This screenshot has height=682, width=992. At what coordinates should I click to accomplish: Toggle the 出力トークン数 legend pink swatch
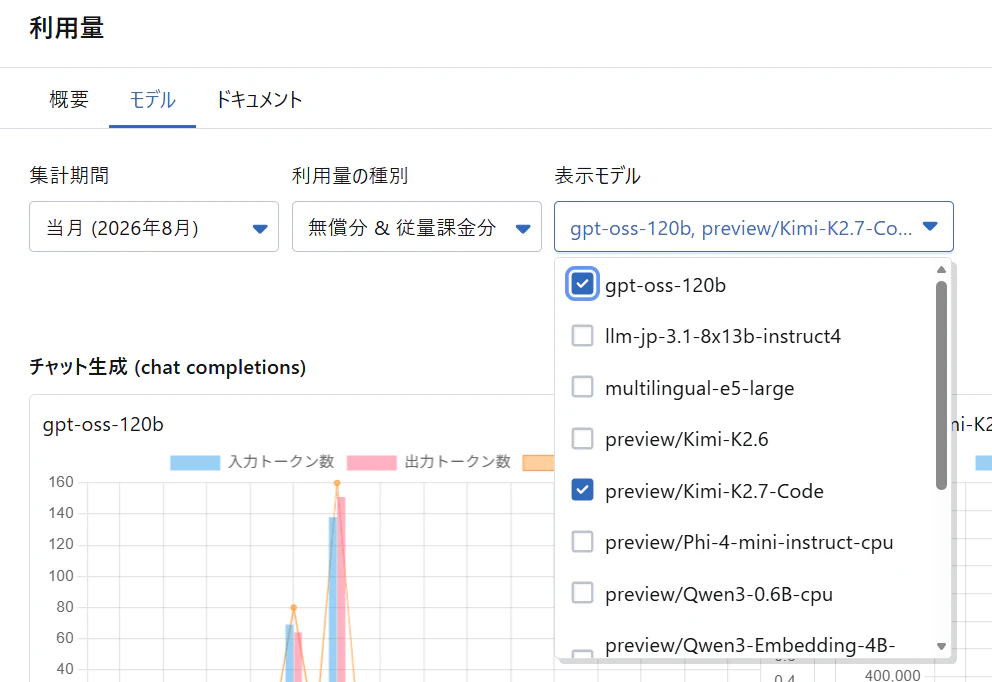(x=371, y=463)
